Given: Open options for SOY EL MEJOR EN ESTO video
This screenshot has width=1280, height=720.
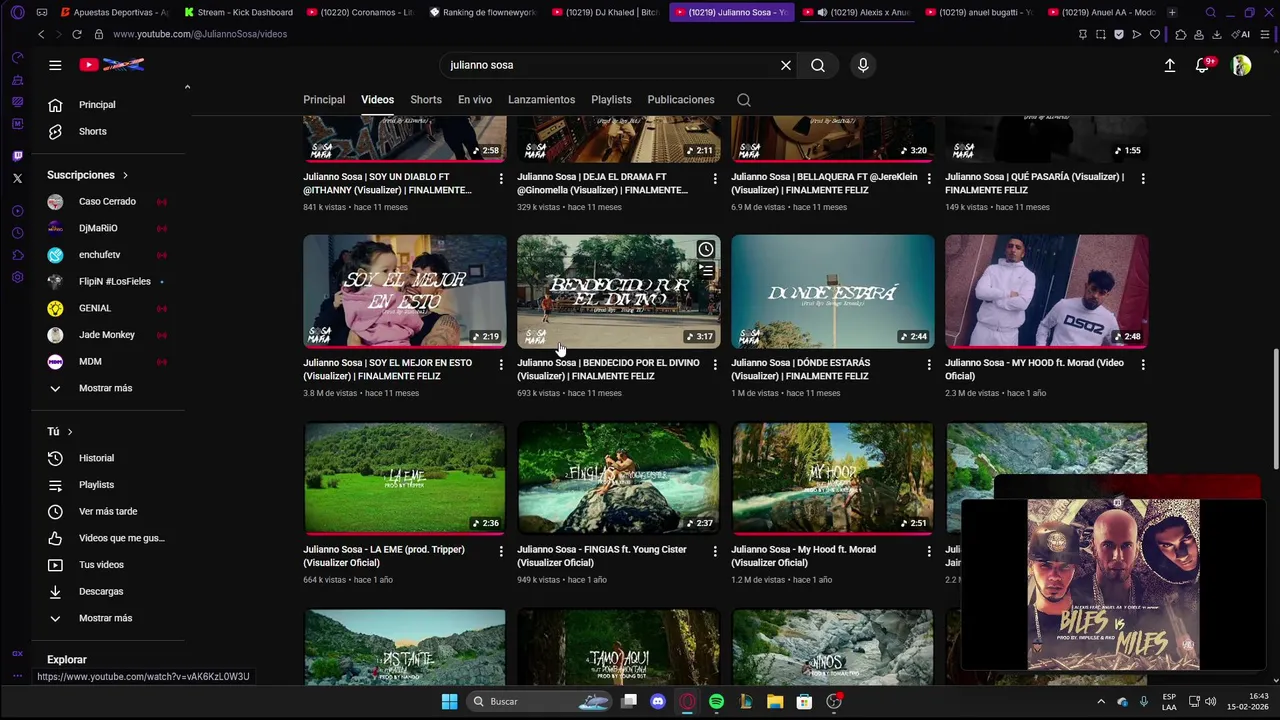Looking at the screenshot, I should pos(501,365).
